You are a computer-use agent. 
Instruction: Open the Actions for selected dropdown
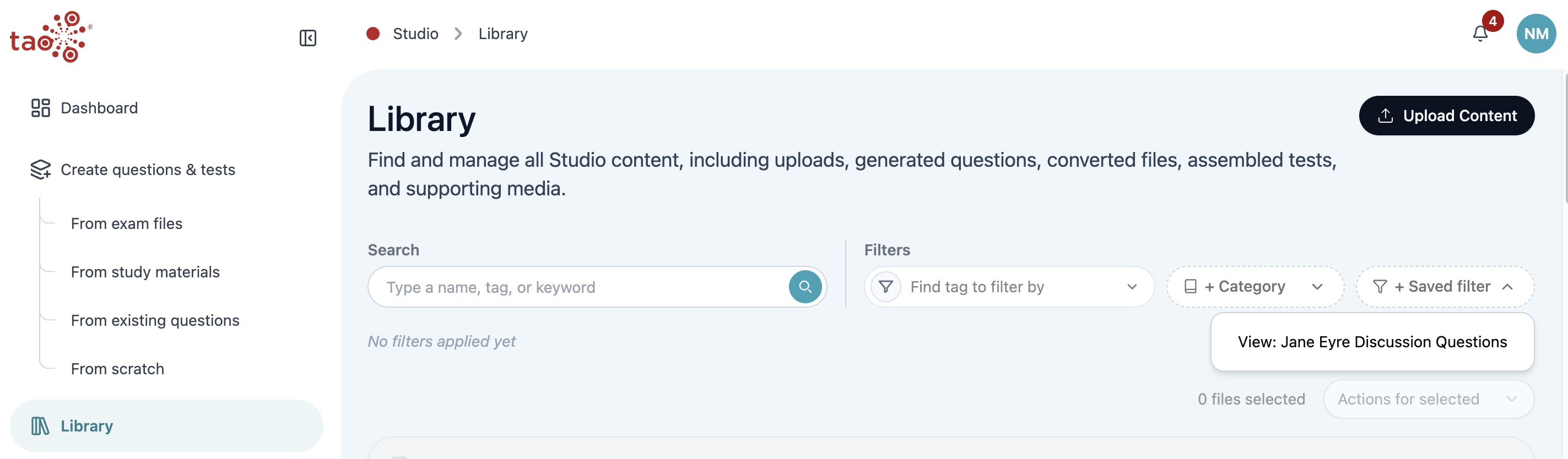tap(1428, 400)
